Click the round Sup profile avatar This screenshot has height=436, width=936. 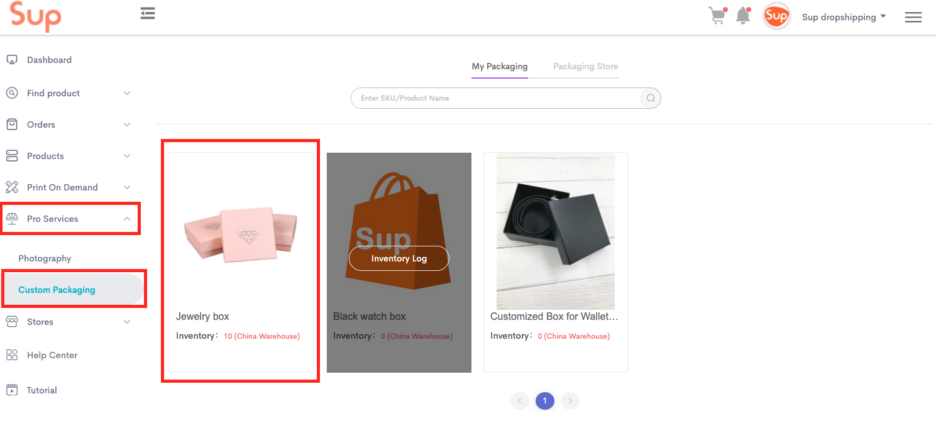click(777, 17)
